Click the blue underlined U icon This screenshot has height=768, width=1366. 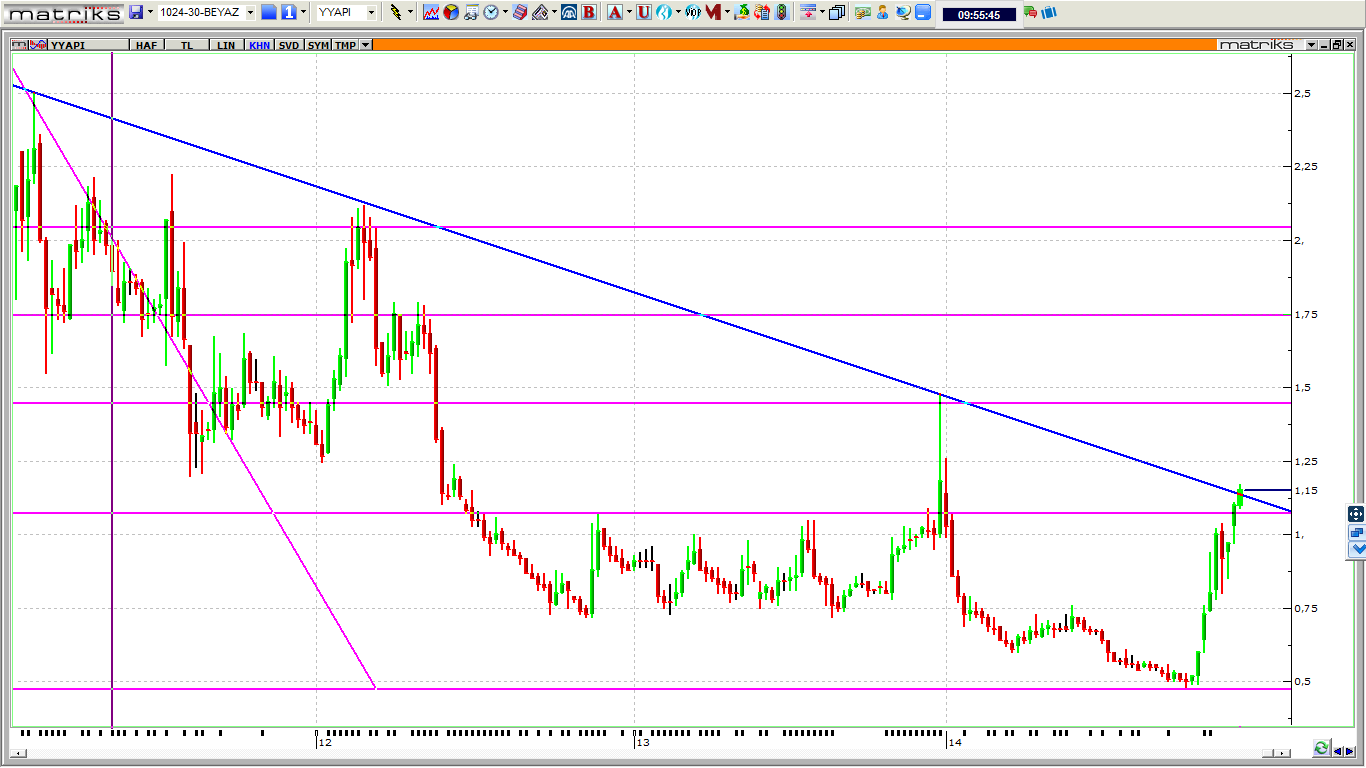click(644, 12)
